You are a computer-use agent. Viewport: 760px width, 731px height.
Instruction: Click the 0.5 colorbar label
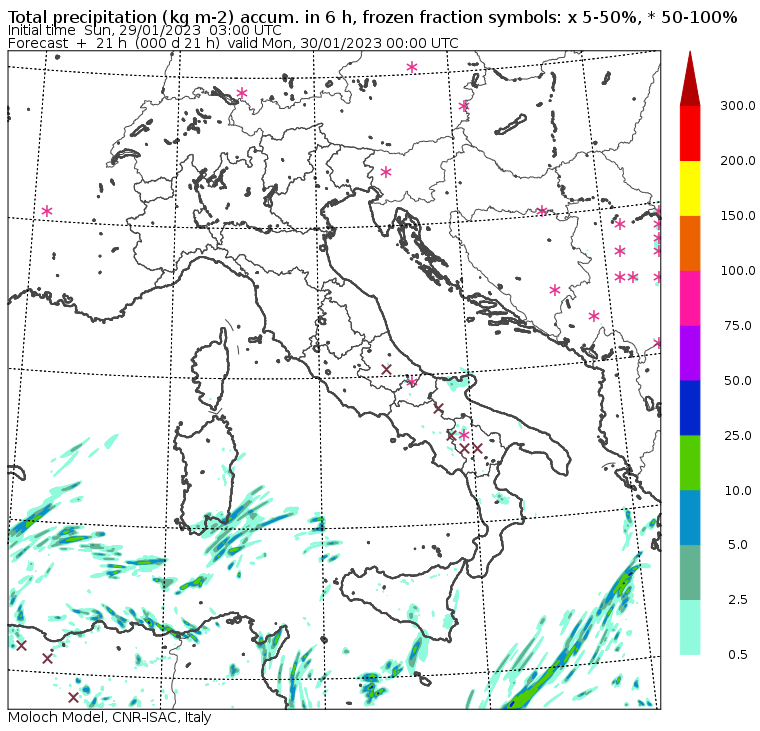pos(738,655)
